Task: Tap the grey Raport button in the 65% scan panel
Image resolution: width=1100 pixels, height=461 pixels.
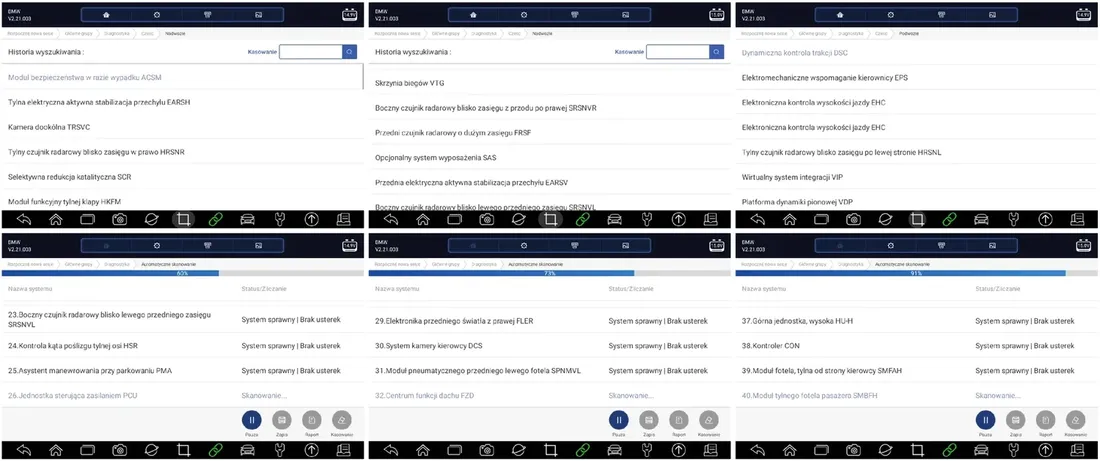Action: [x=311, y=420]
